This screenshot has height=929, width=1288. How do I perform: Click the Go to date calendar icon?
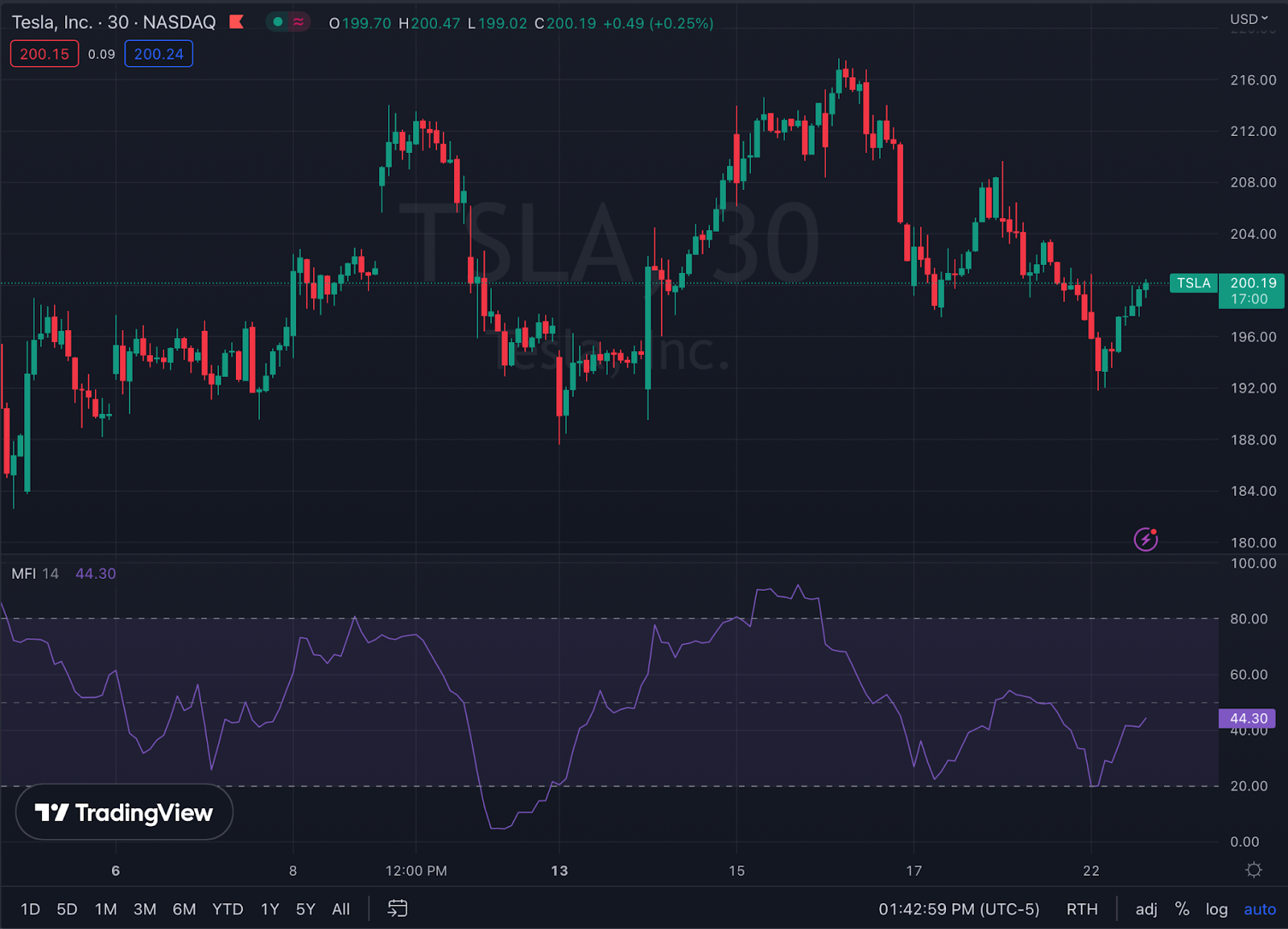(x=397, y=908)
